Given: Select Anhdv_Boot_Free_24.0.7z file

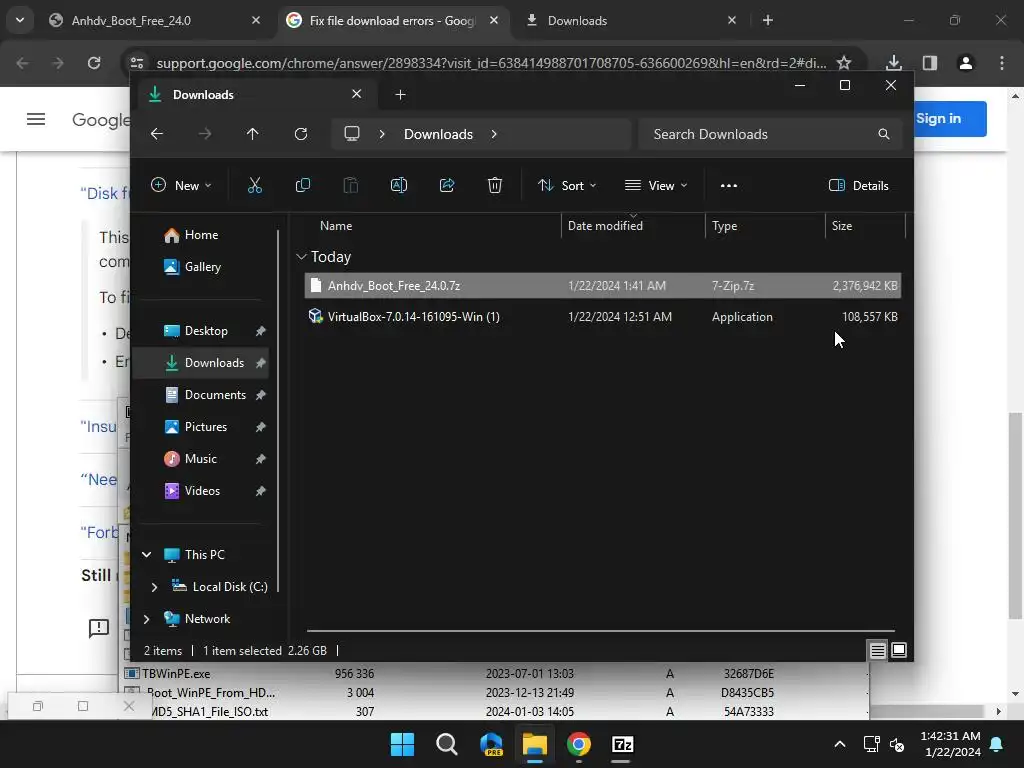Looking at the screenshot, I should 603,285.
